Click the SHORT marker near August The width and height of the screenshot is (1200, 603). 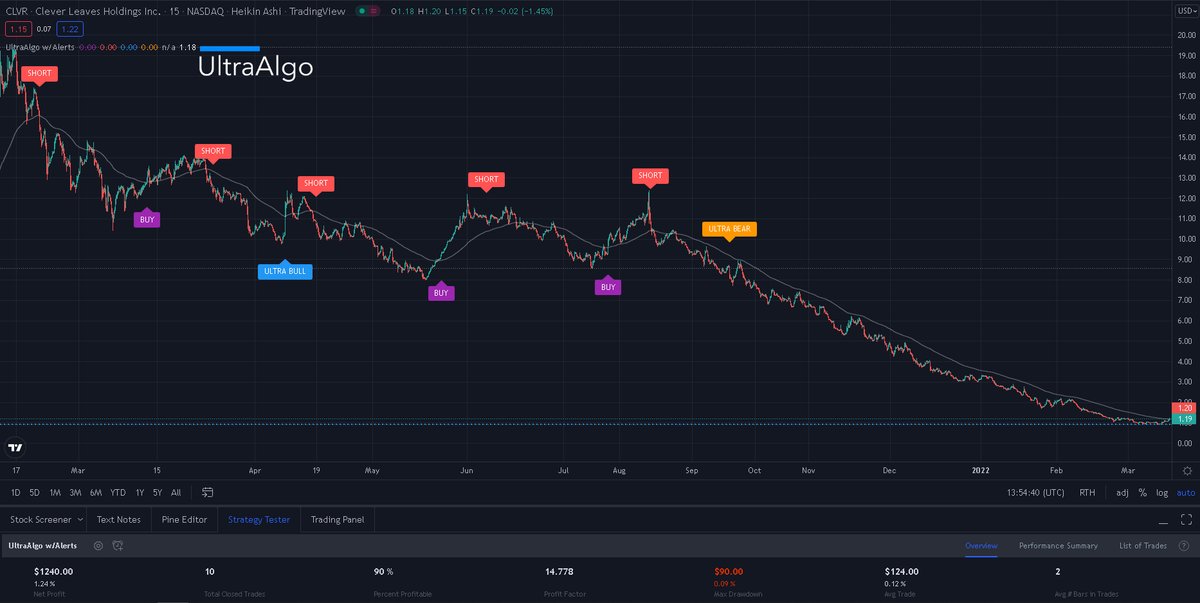650,177
